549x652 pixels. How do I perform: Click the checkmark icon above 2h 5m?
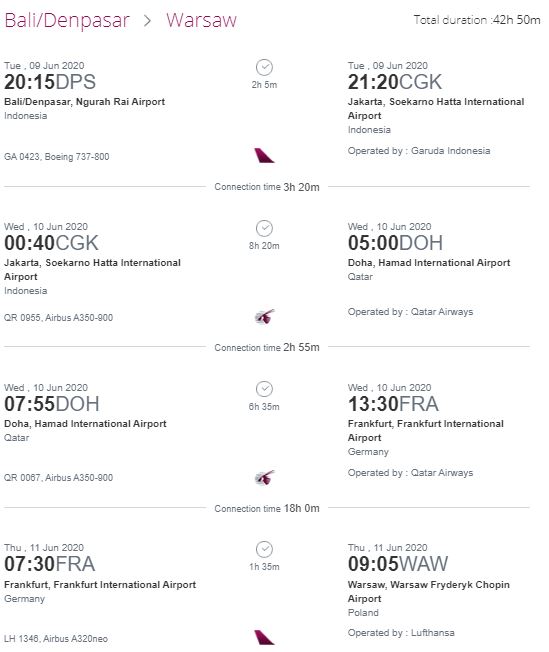click(264, 67)
